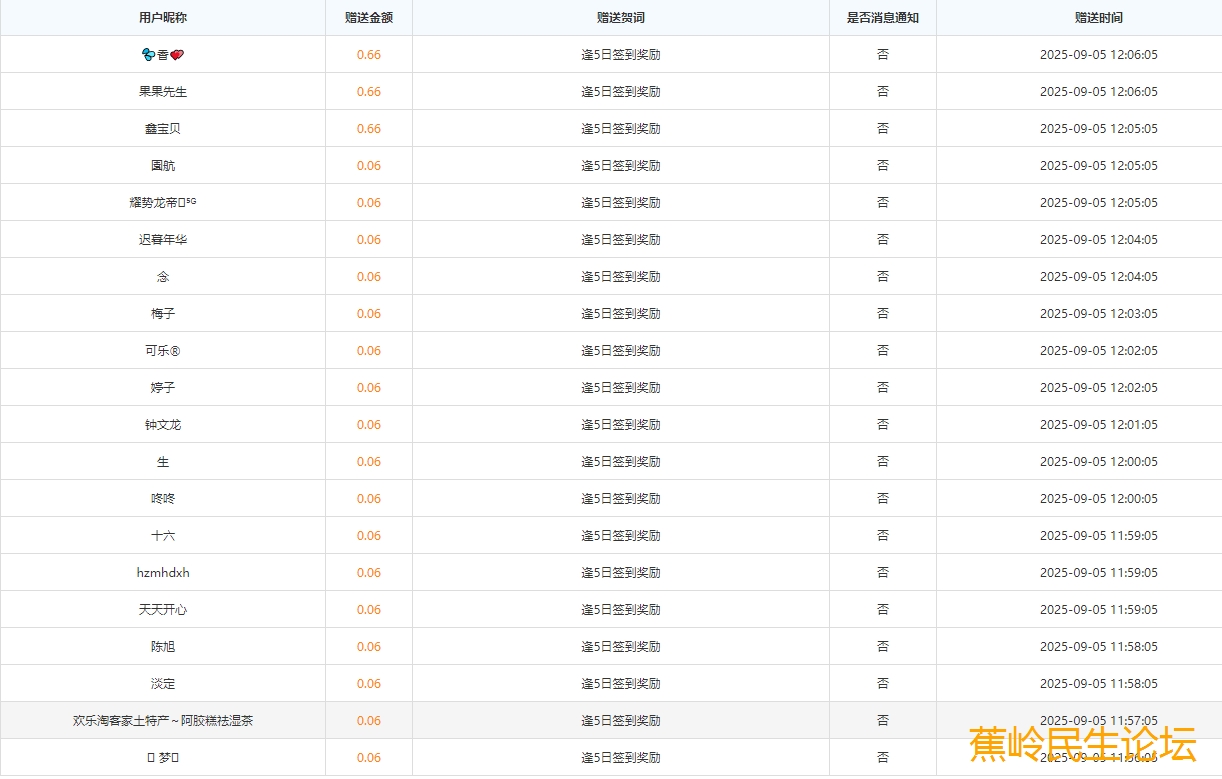
Task: Click the 是否消息通知 column header
Action: [882, 18]
